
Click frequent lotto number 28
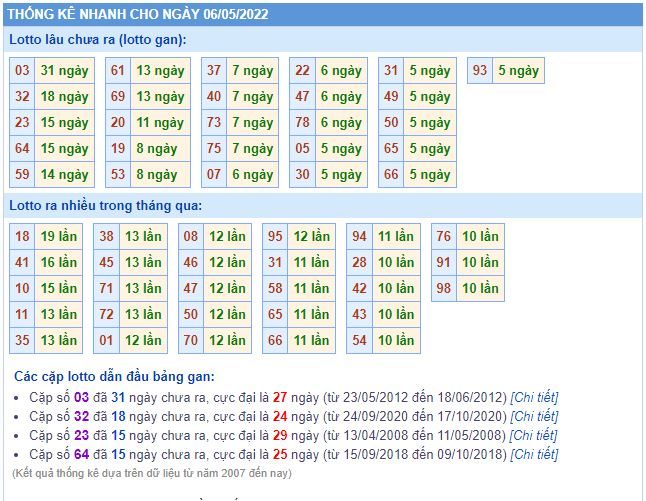[359, 262]
